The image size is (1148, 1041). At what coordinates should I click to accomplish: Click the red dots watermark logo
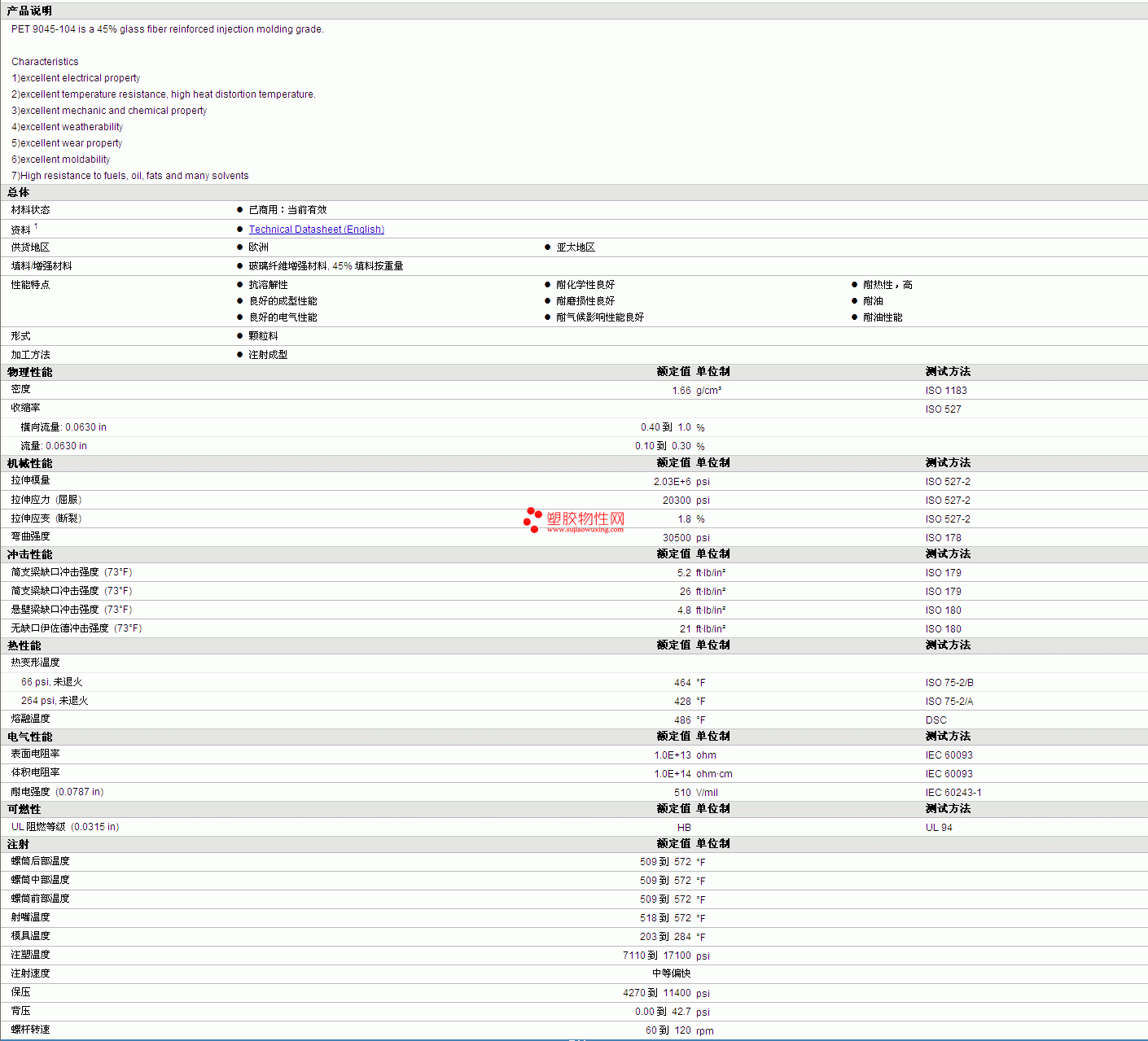pyautogui.click(x=532, y=519)
